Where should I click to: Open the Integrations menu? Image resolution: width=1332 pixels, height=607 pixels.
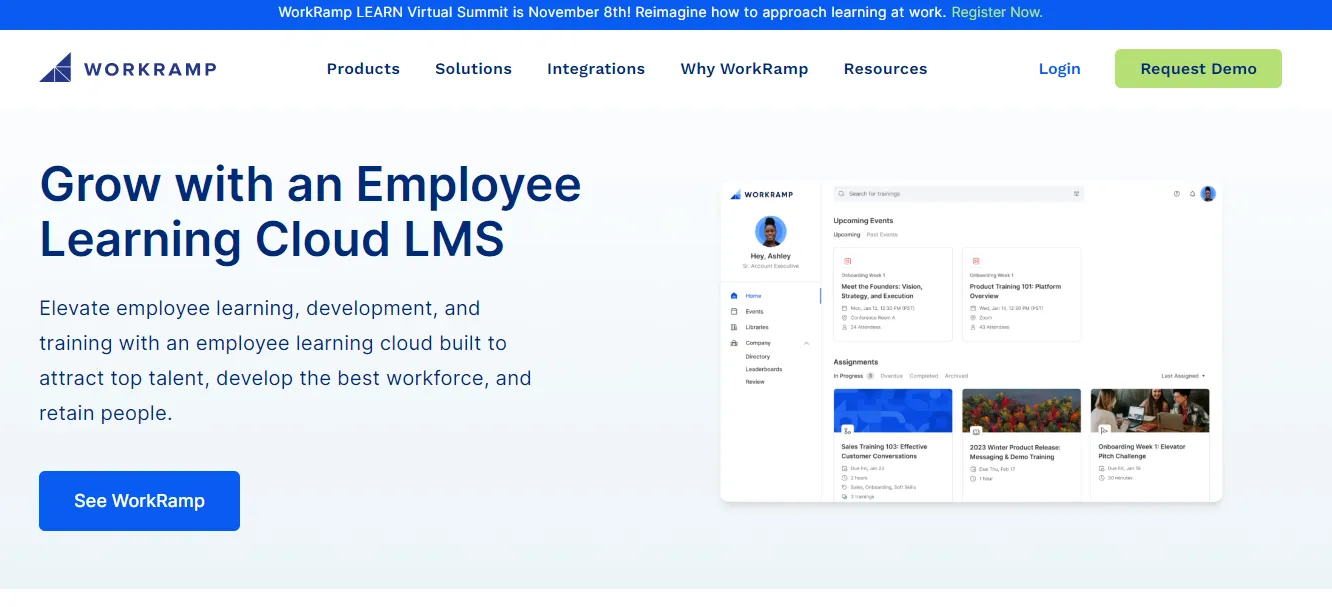596,69
